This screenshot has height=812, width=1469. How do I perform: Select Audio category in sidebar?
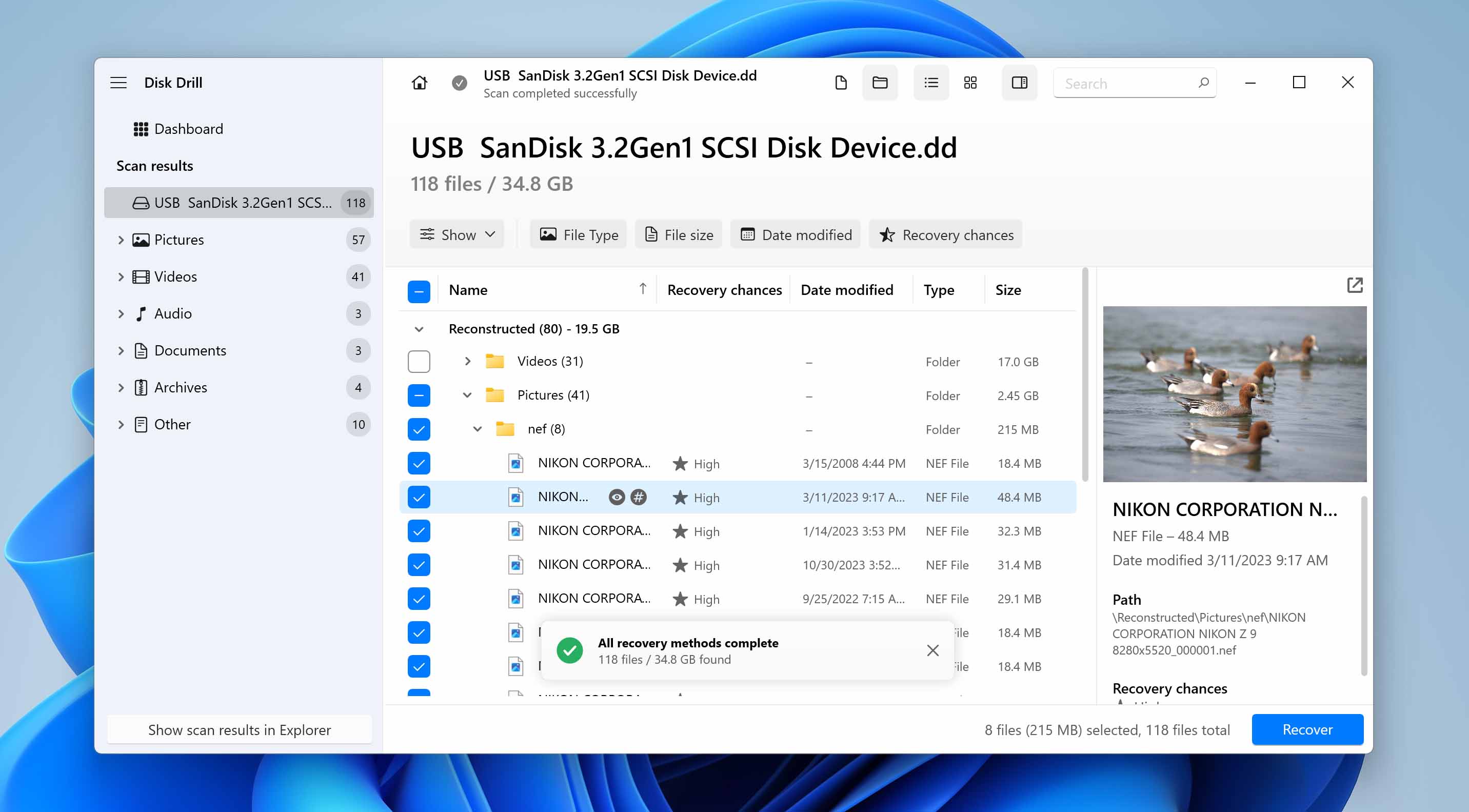pyautogui.click(x=239, y=313)
